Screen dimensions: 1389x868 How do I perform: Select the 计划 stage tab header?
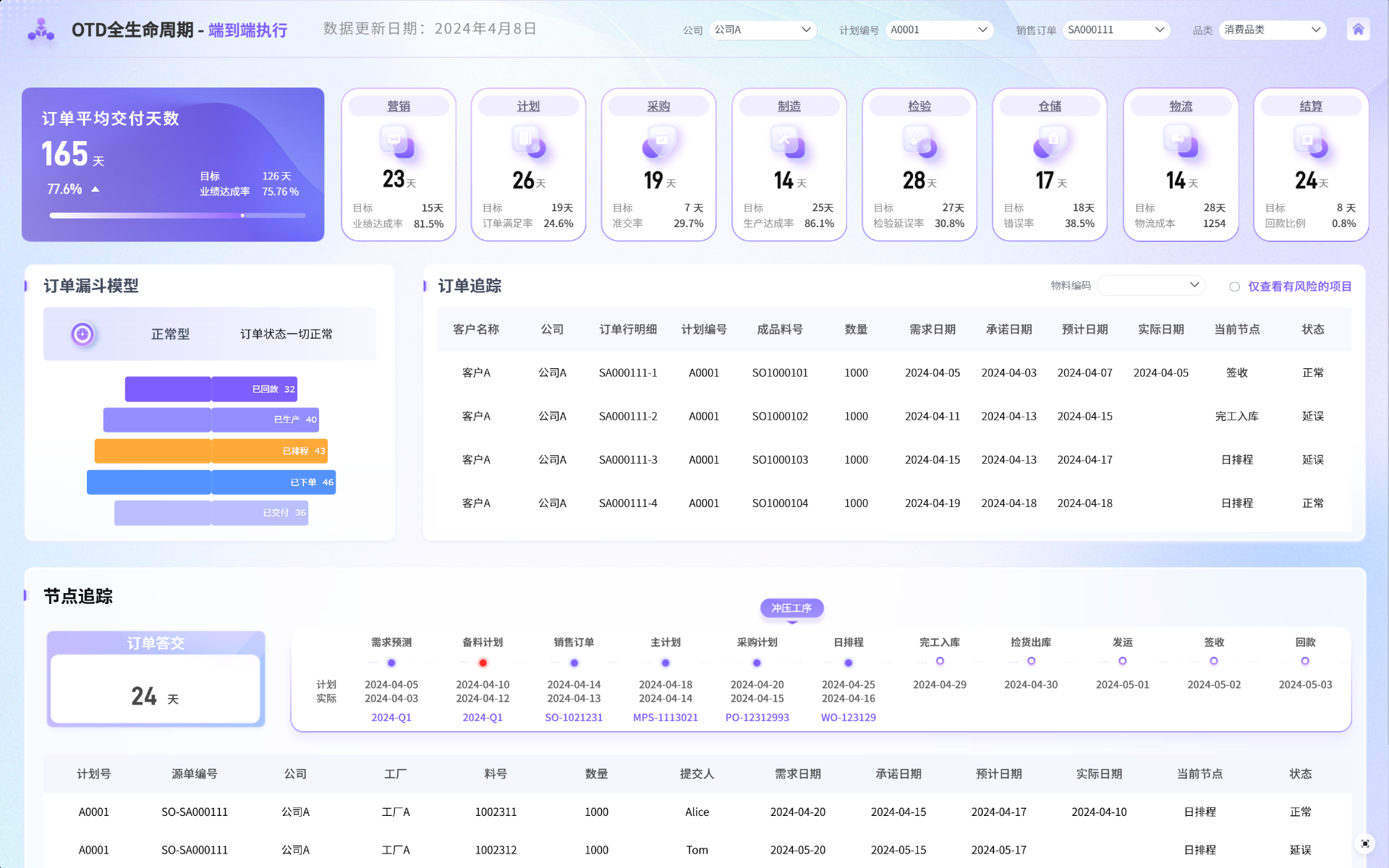(x=528, y=106)
